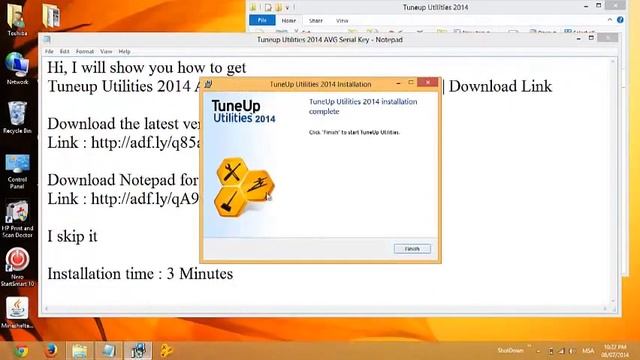Image resolution: width=640 pixels, height=360 pixels.
Task: Click the Notepad title bar icon
Action: point(47,39)
